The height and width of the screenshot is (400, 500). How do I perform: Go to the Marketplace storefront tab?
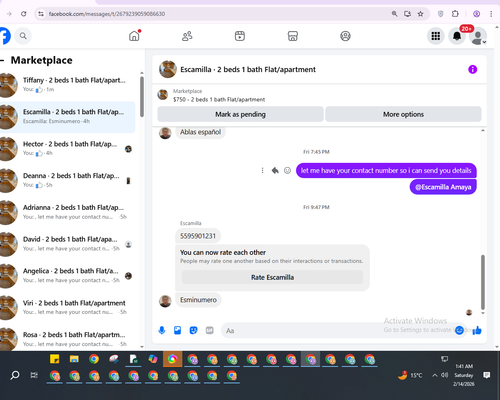[293, 36]
